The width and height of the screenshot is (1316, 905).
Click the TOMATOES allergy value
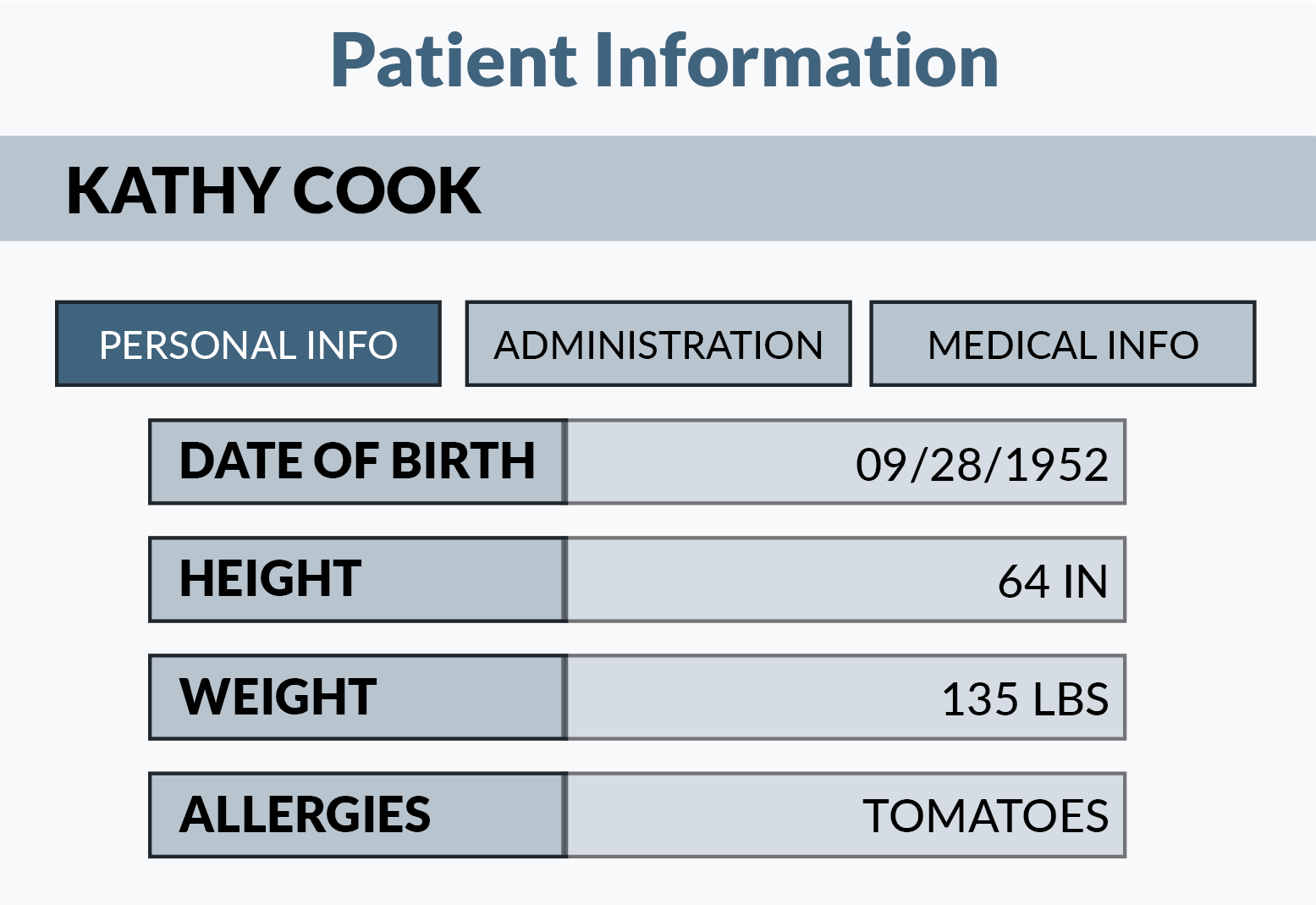[x=985, y=817]
